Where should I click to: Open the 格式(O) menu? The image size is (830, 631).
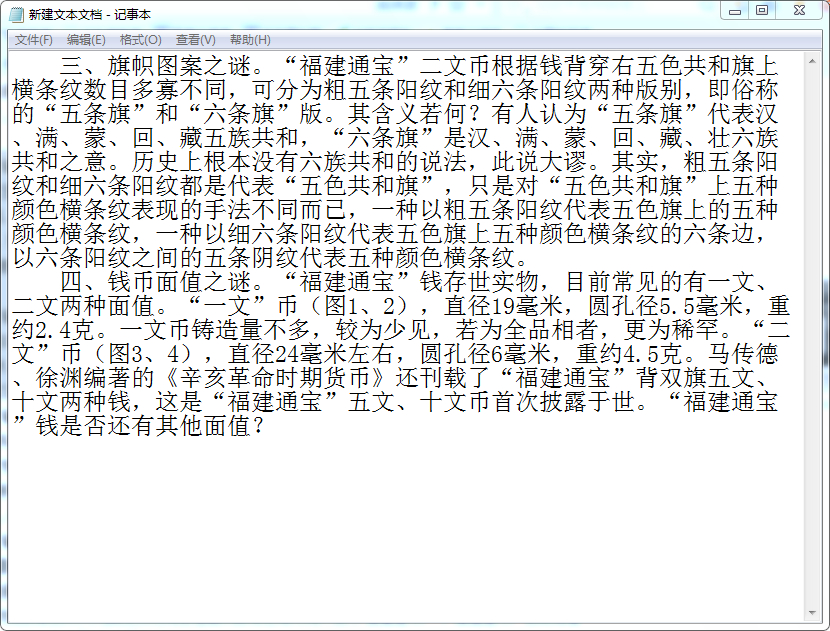click(x=140, y=40)
